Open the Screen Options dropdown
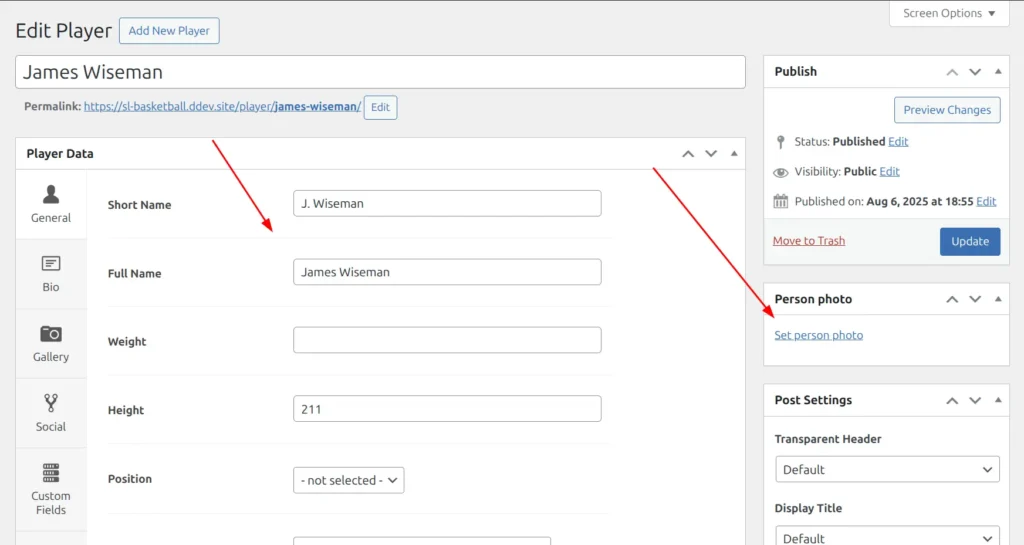1024x545 pixels. click(949, 13)
